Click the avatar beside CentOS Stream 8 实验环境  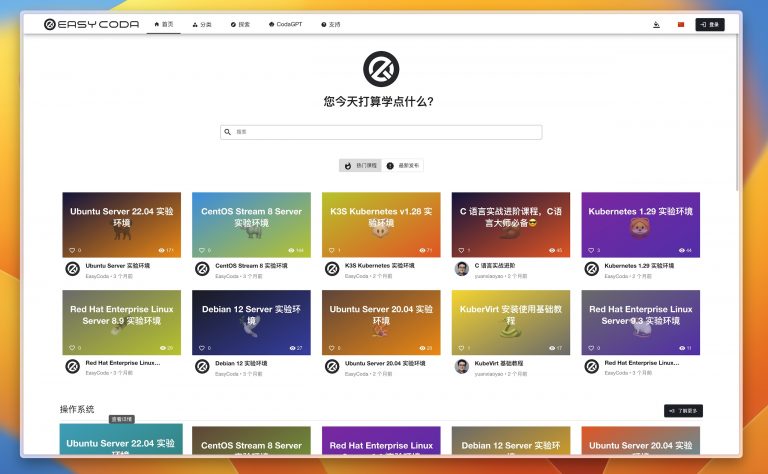(x=202, y=269)
